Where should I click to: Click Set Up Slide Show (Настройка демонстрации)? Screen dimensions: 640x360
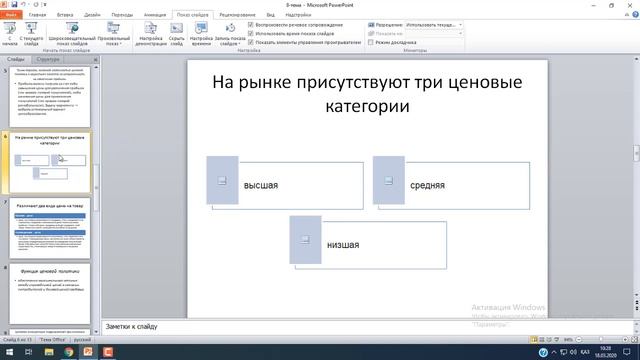point(151,34)
